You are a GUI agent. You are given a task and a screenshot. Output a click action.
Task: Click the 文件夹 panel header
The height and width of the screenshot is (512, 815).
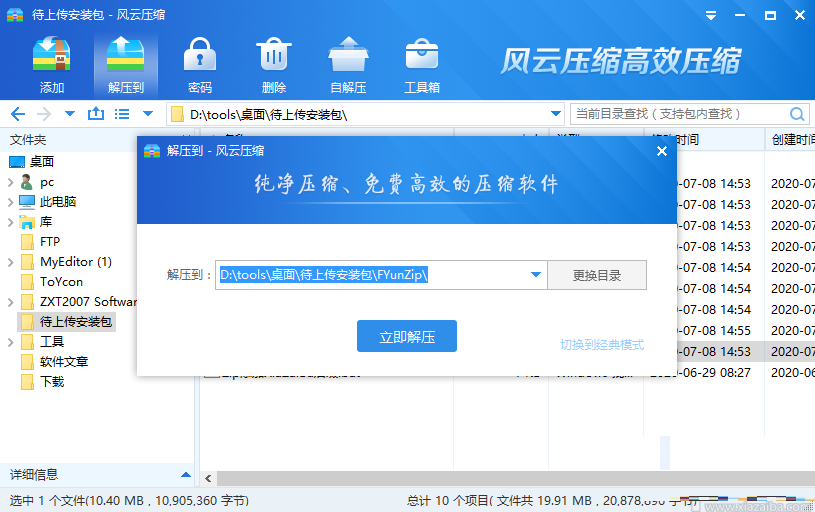tap(28, 140)
